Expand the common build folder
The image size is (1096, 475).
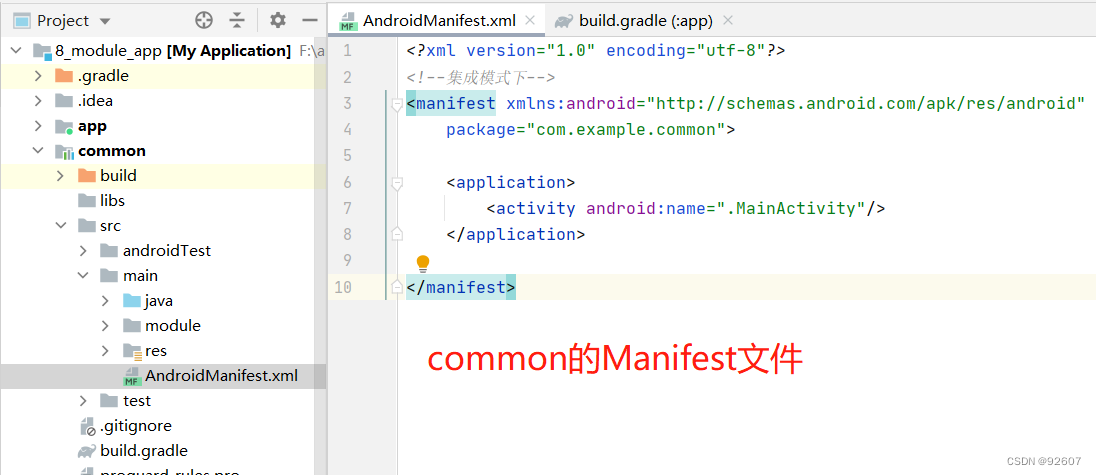(61, 176)
